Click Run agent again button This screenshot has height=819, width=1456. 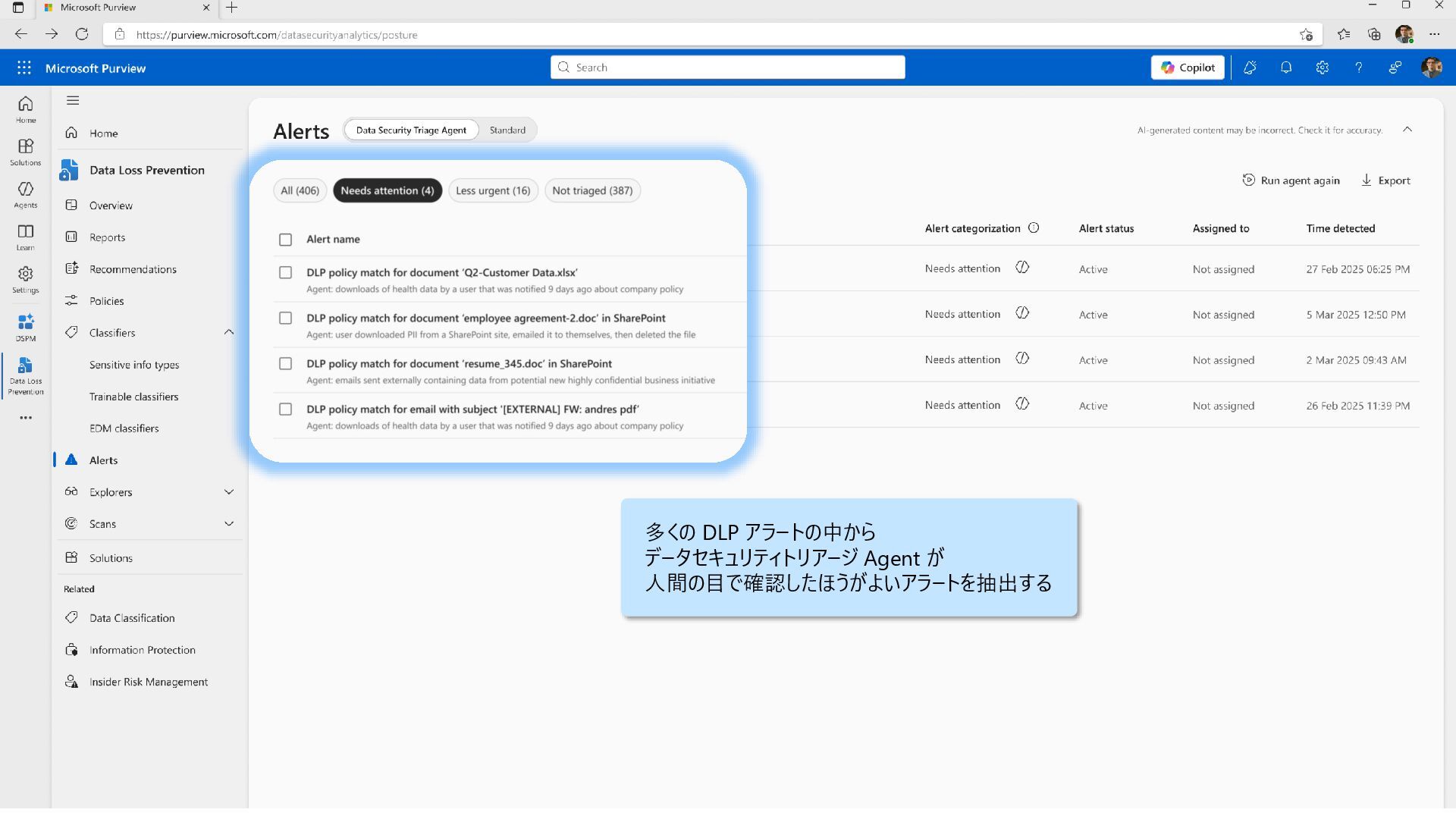click(1291, 180)
